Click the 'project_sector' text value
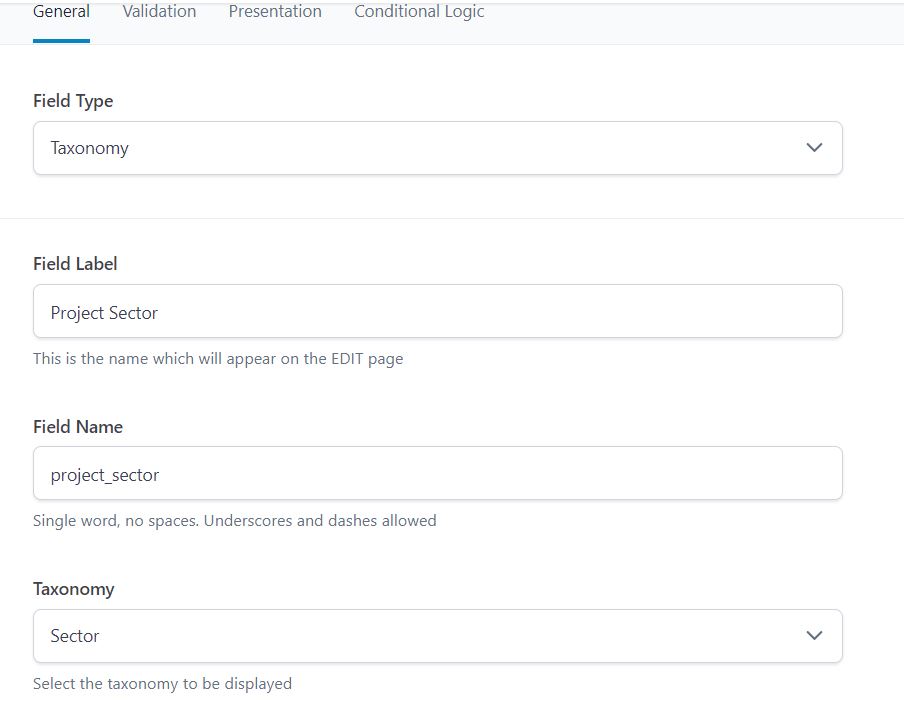This screenshot has height=719, width=904. coord(105,475)
